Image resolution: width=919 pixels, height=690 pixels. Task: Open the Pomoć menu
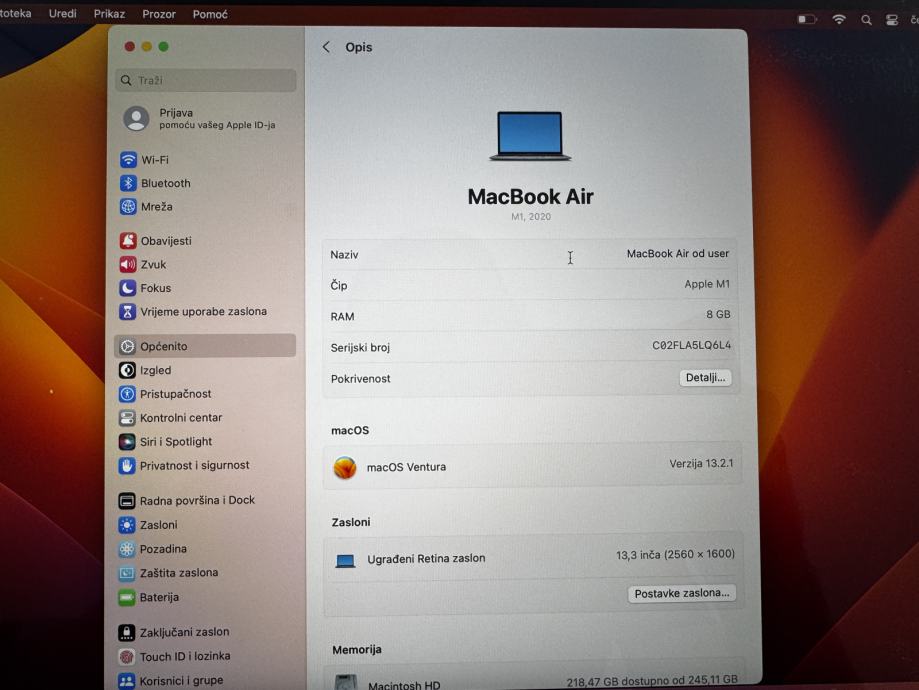210,14
